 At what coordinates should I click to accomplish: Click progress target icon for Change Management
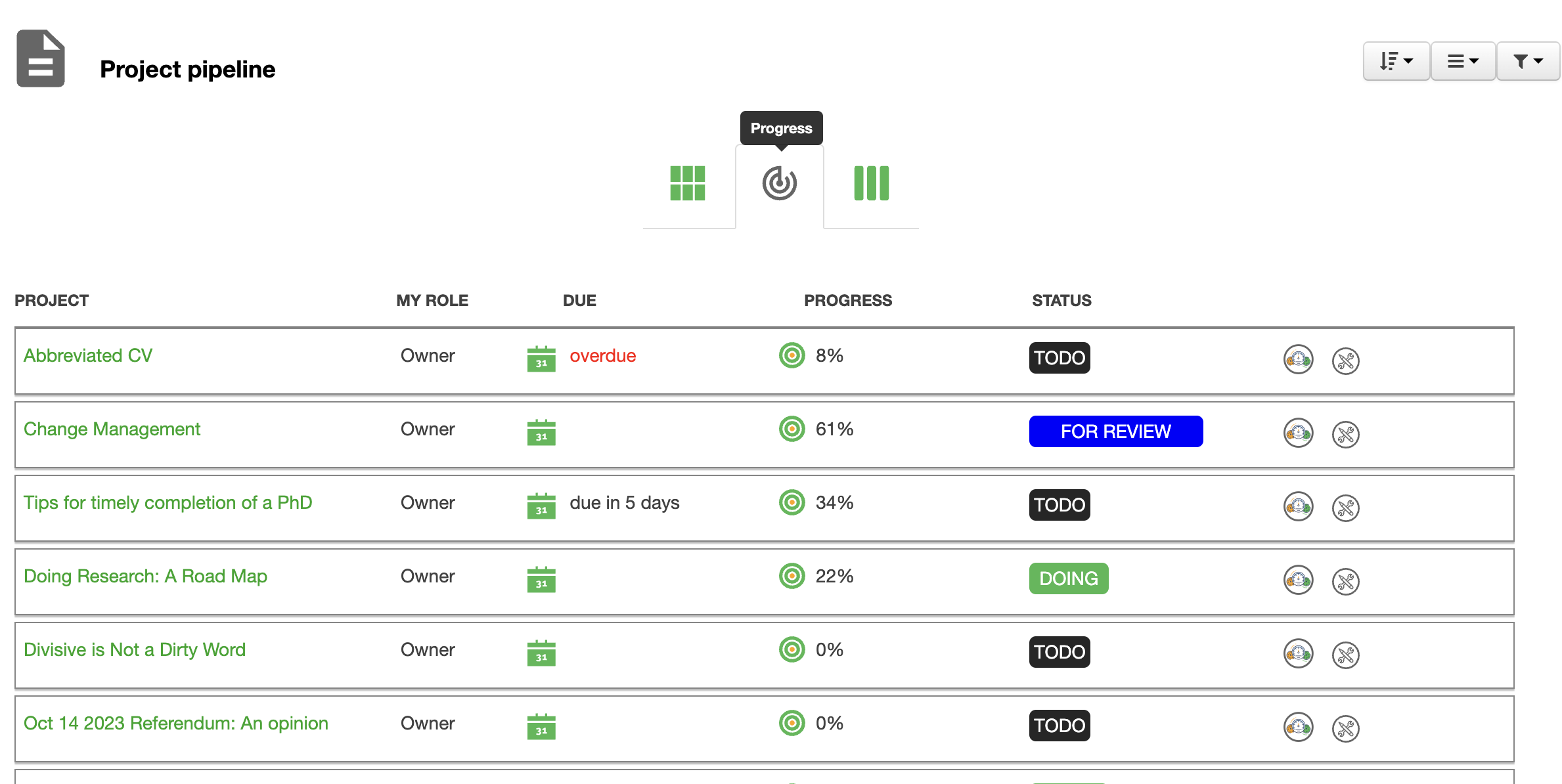point(792,429)
